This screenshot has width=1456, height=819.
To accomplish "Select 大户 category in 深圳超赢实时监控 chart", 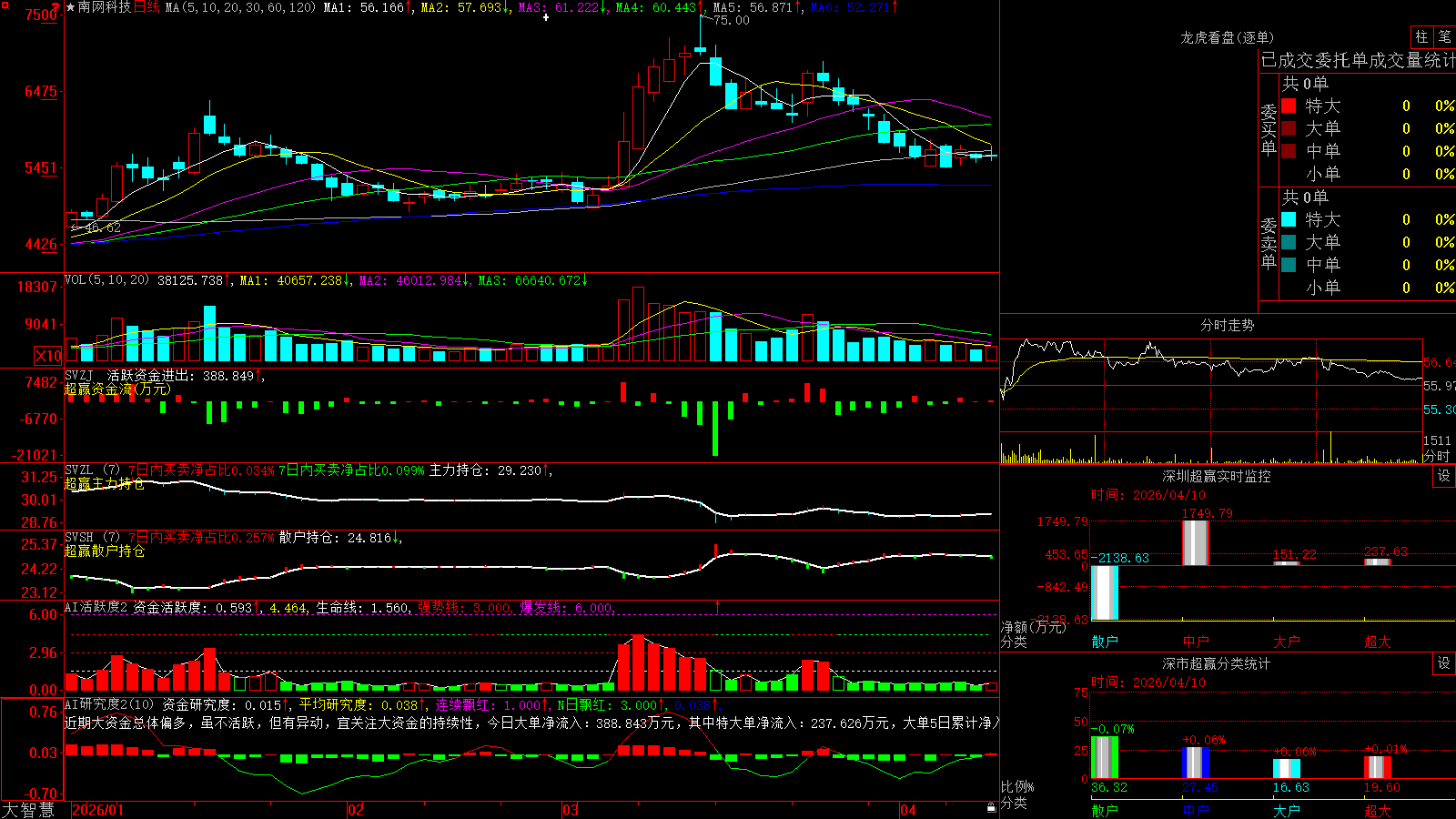I will (1287, 642).
